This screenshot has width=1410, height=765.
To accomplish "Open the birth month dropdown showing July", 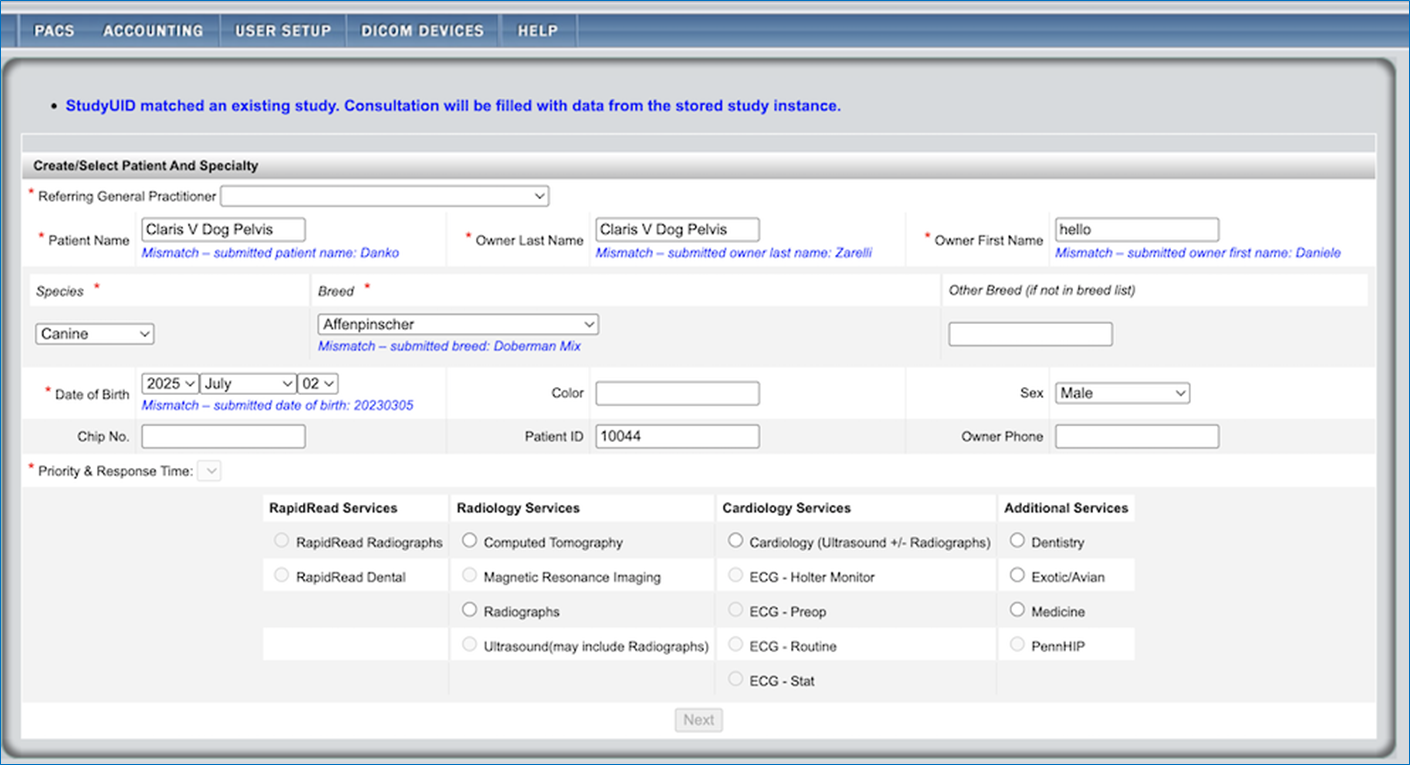I will pos(247,382).
